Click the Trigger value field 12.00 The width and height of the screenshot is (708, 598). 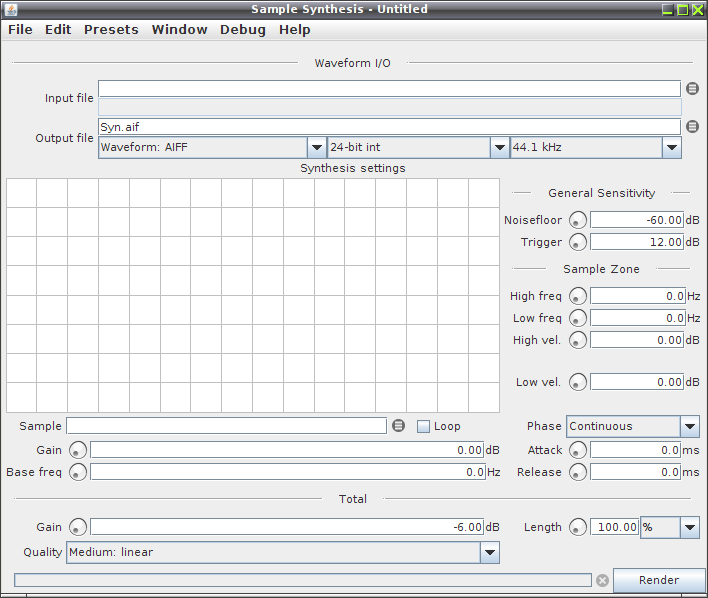pos(637,242)
